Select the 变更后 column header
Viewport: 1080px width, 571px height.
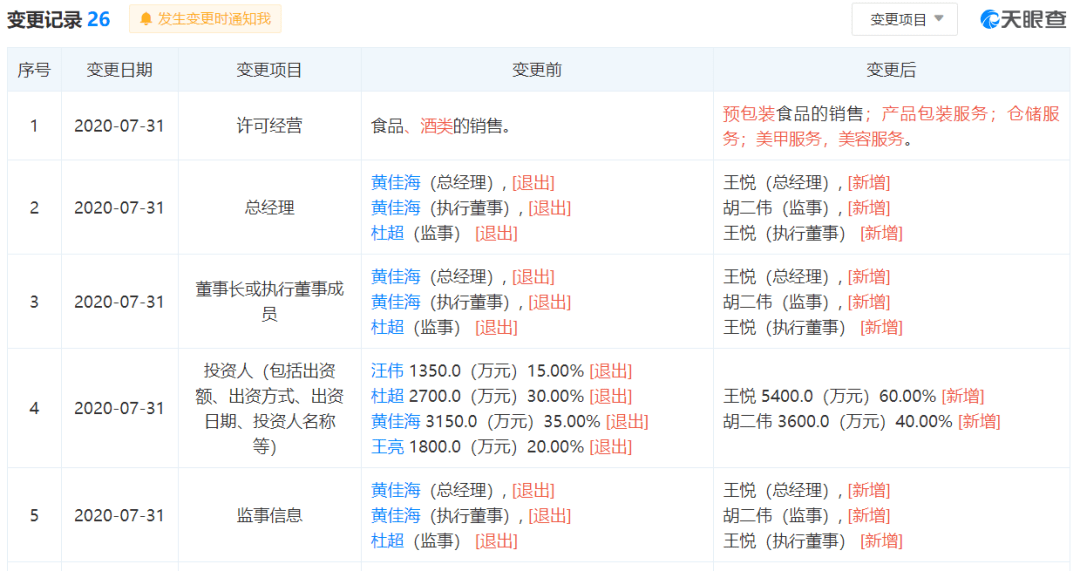click(890, 70)
